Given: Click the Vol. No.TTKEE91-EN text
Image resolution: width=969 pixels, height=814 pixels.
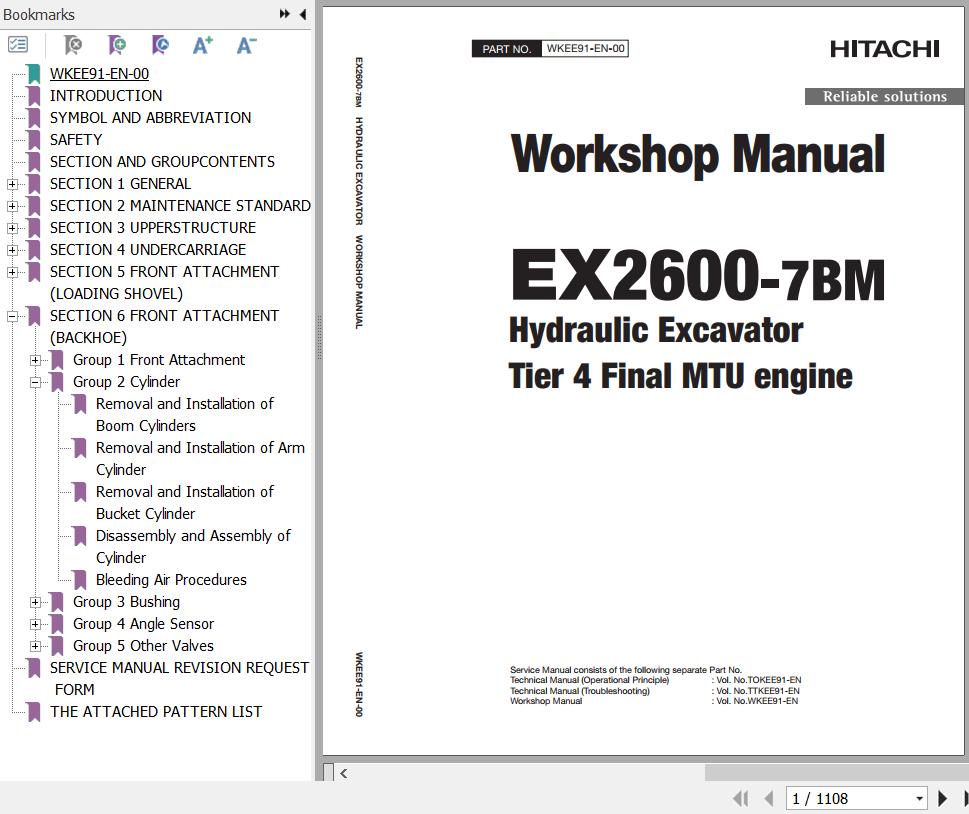Looking at the screenshot, I should (758, 690).
